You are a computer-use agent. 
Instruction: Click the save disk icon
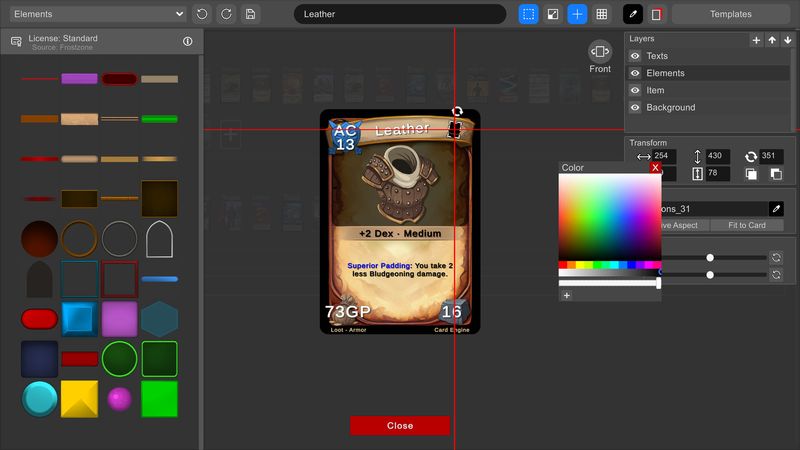pos(250,14)
